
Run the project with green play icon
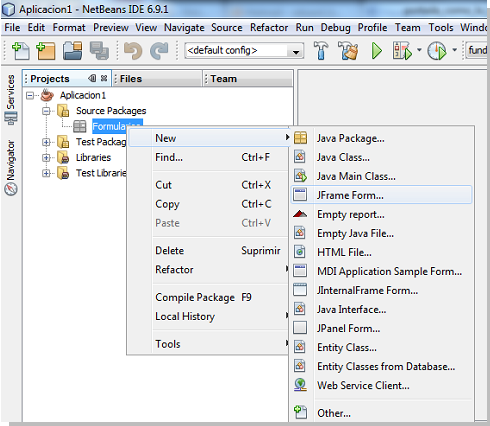[x=377, y=51]
